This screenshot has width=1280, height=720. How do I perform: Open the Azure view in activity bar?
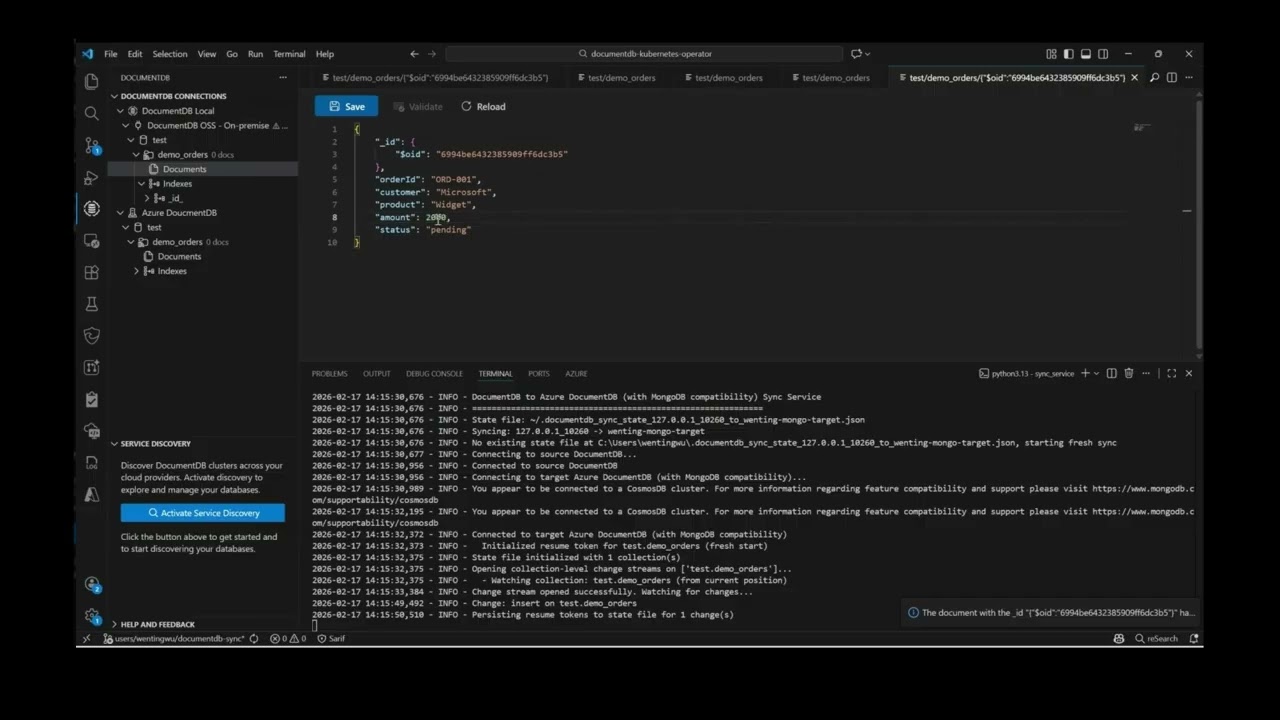point(92,495)
